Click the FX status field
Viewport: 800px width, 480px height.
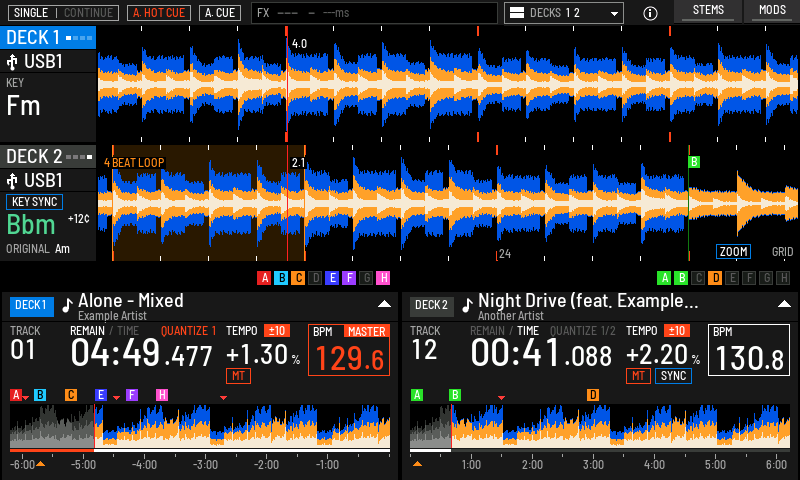(x=374, y=13)
